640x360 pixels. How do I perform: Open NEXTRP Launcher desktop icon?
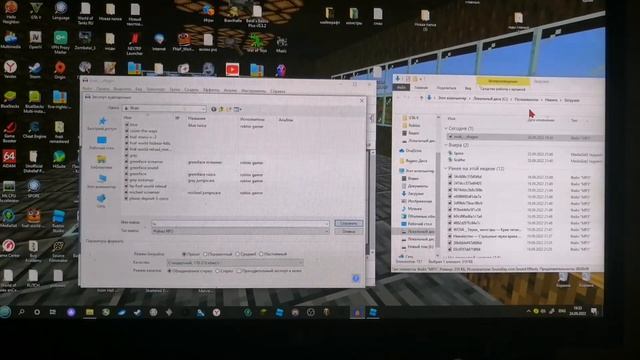[134, 44]
